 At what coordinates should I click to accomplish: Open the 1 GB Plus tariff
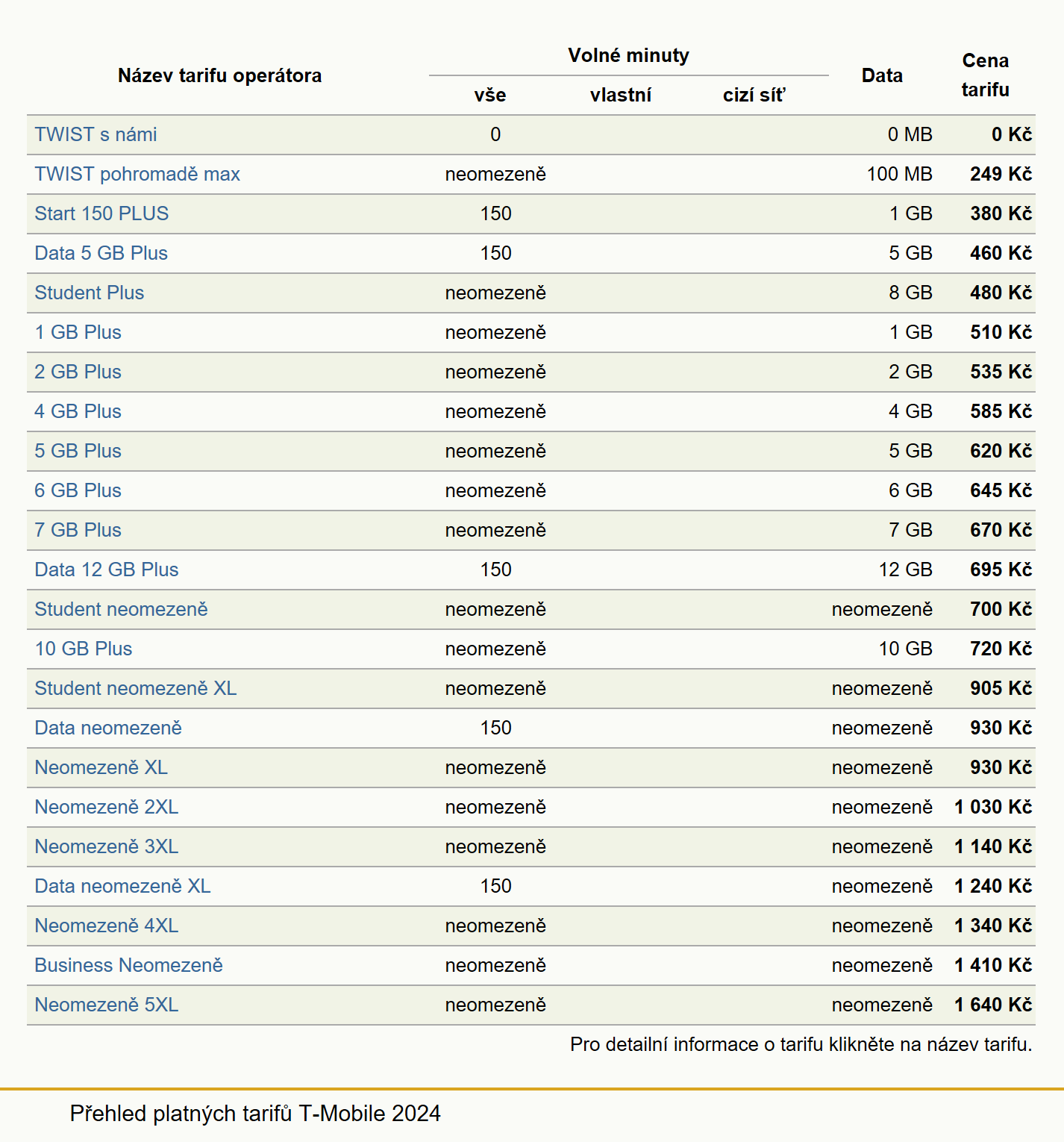point(78,332)
